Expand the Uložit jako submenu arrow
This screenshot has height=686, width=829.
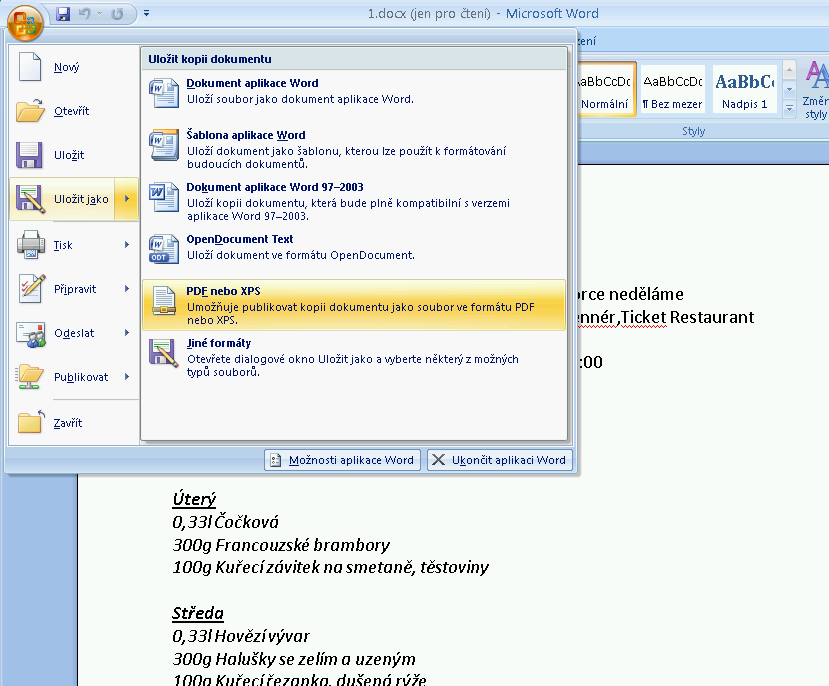pos(127,199)
